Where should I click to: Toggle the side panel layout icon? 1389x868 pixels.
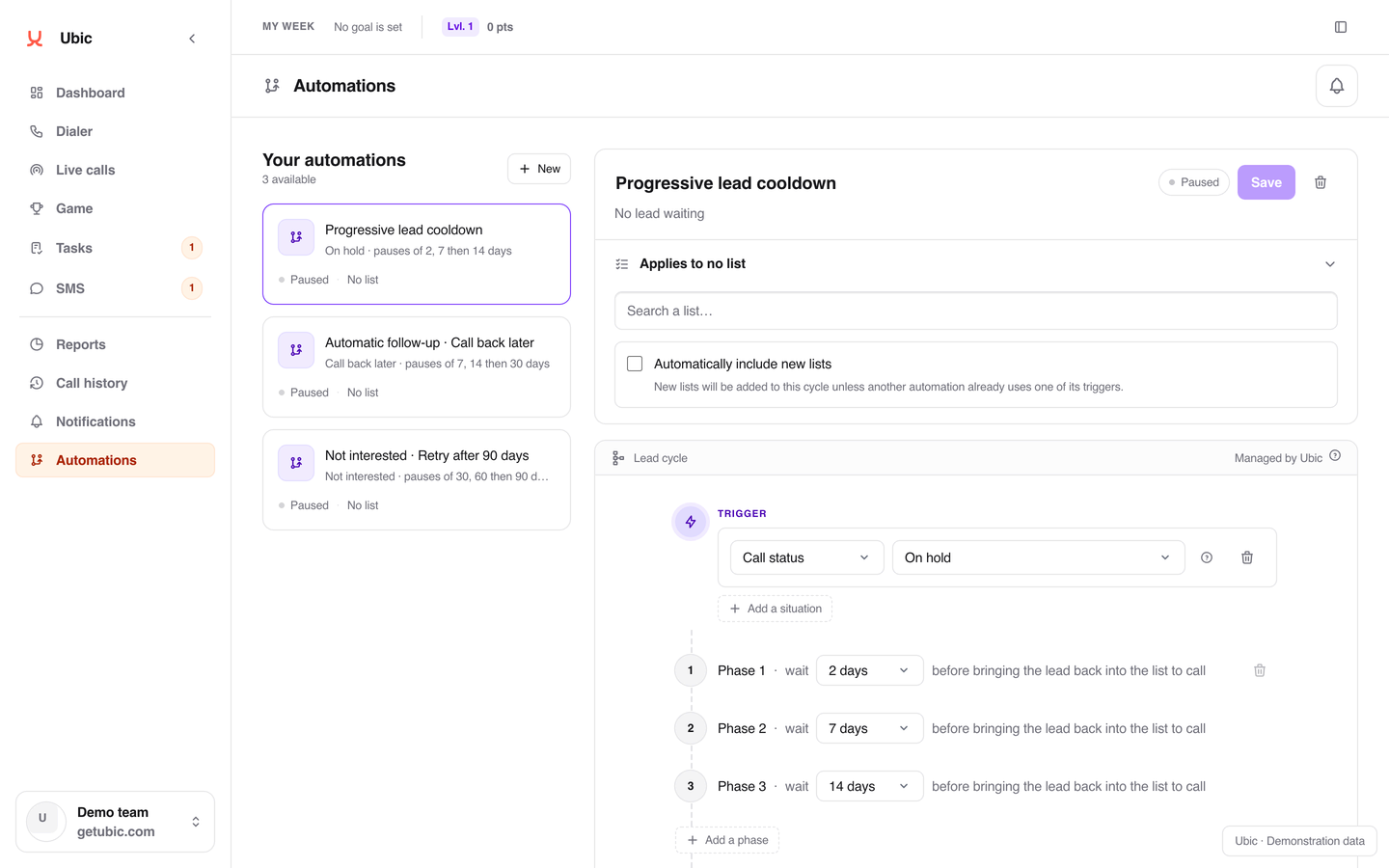(x=1341, y=27)
